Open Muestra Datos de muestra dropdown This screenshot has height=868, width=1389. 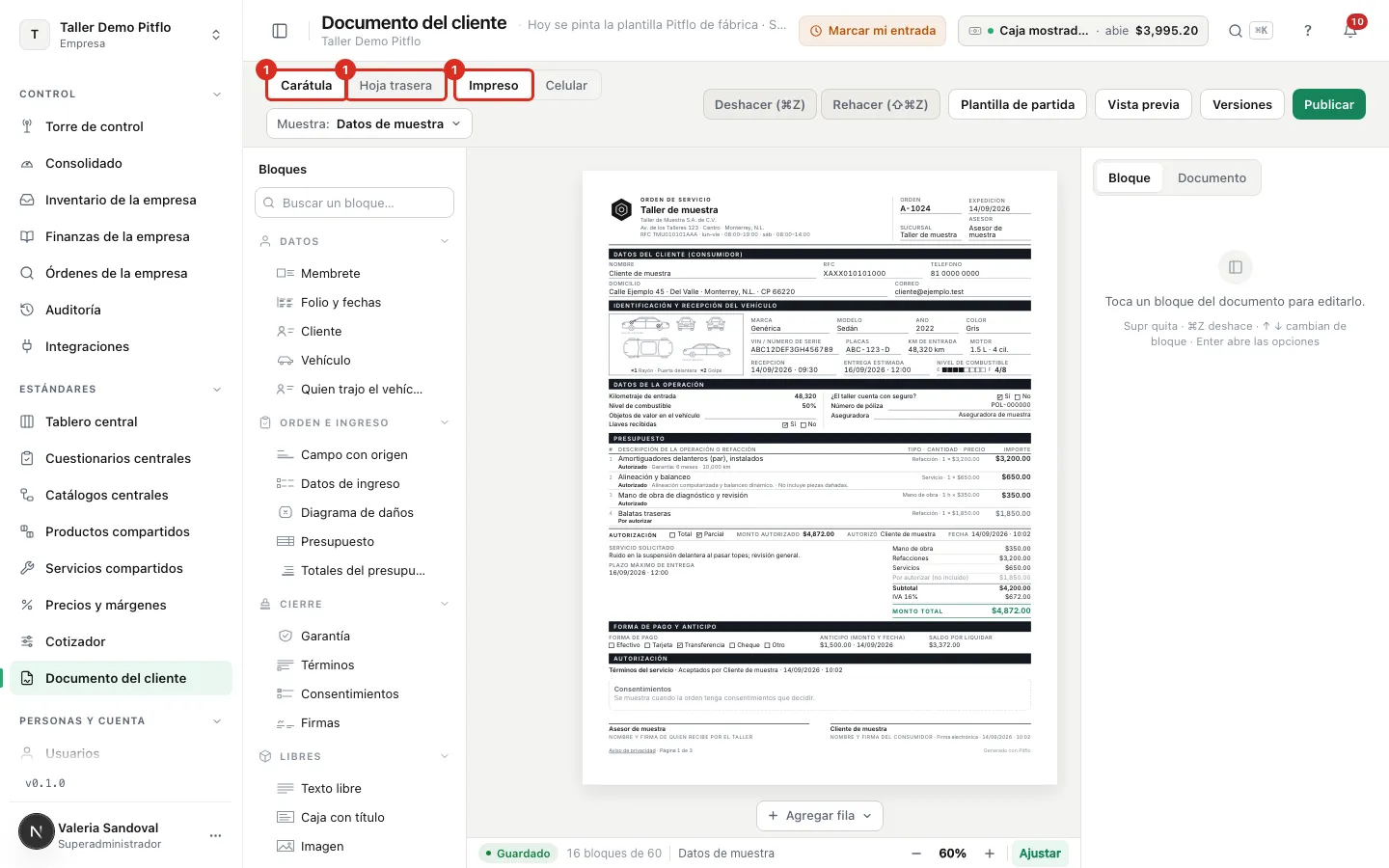pos(369,123)
